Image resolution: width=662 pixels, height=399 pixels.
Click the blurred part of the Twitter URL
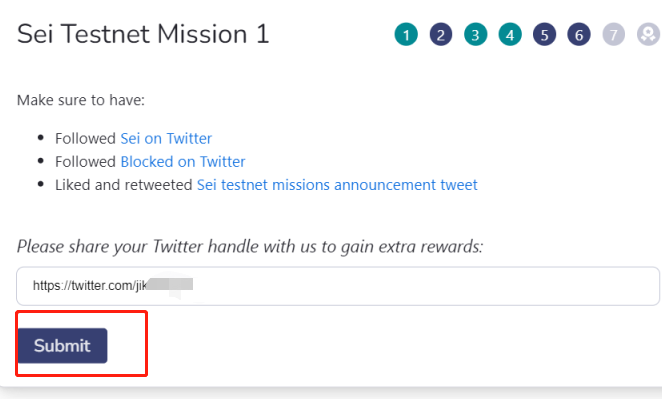[170, 284]
